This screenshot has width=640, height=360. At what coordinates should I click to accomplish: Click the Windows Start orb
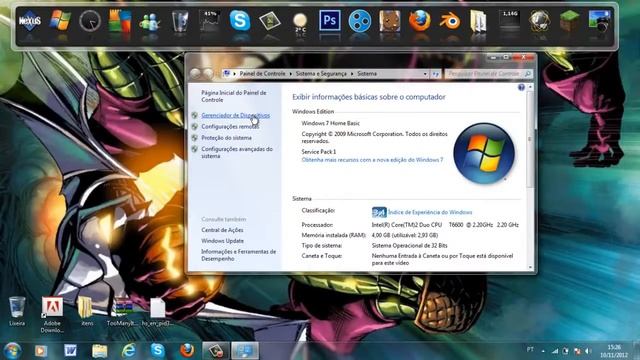pos(12,351)
